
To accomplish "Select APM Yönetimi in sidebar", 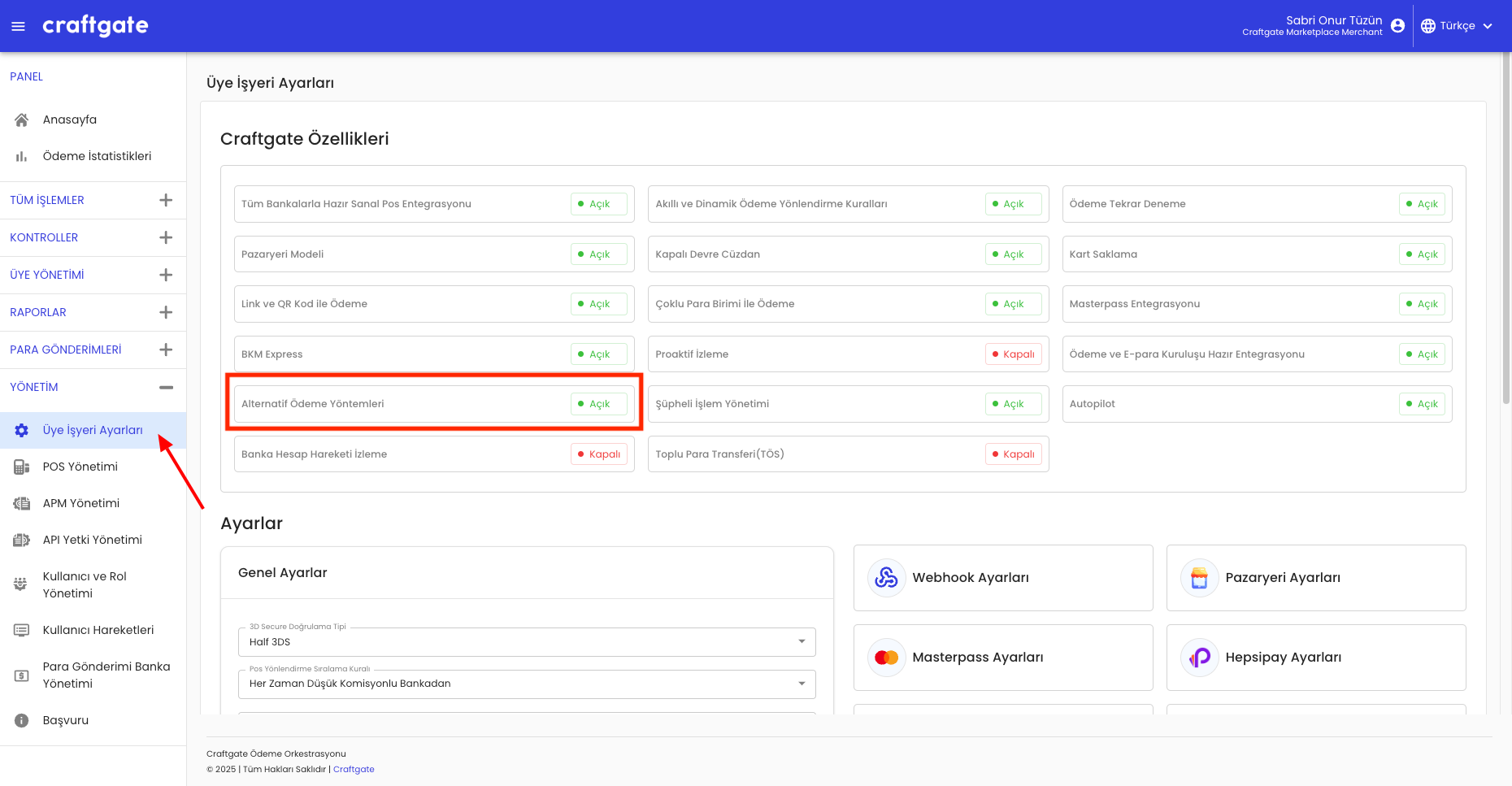I will [x=81, y=503].
